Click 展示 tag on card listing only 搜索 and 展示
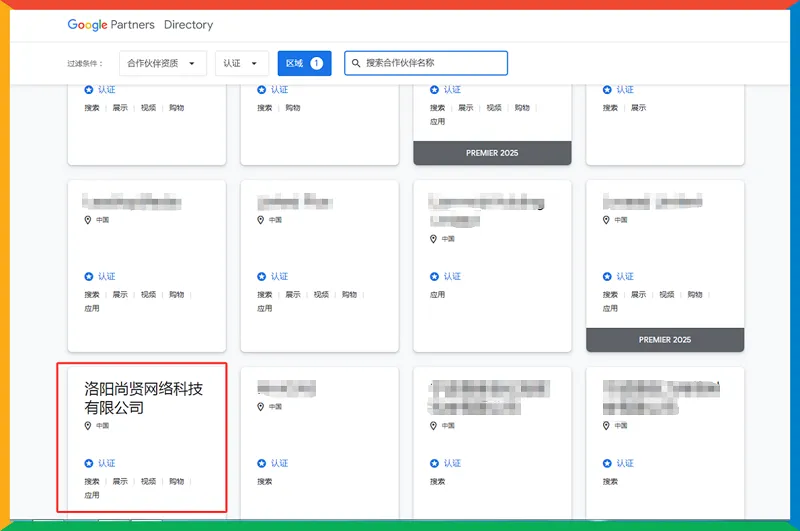This screenshot has width=800, height=531. tap(638, 108)
